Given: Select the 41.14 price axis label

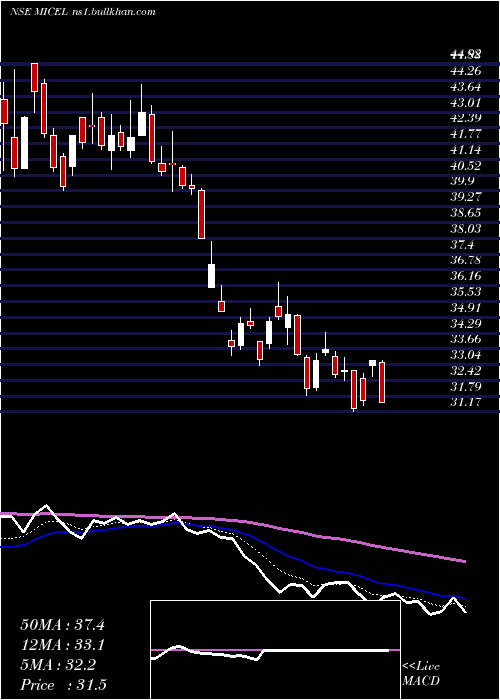Looking at the screenshot, I should [x=466, y=150].
